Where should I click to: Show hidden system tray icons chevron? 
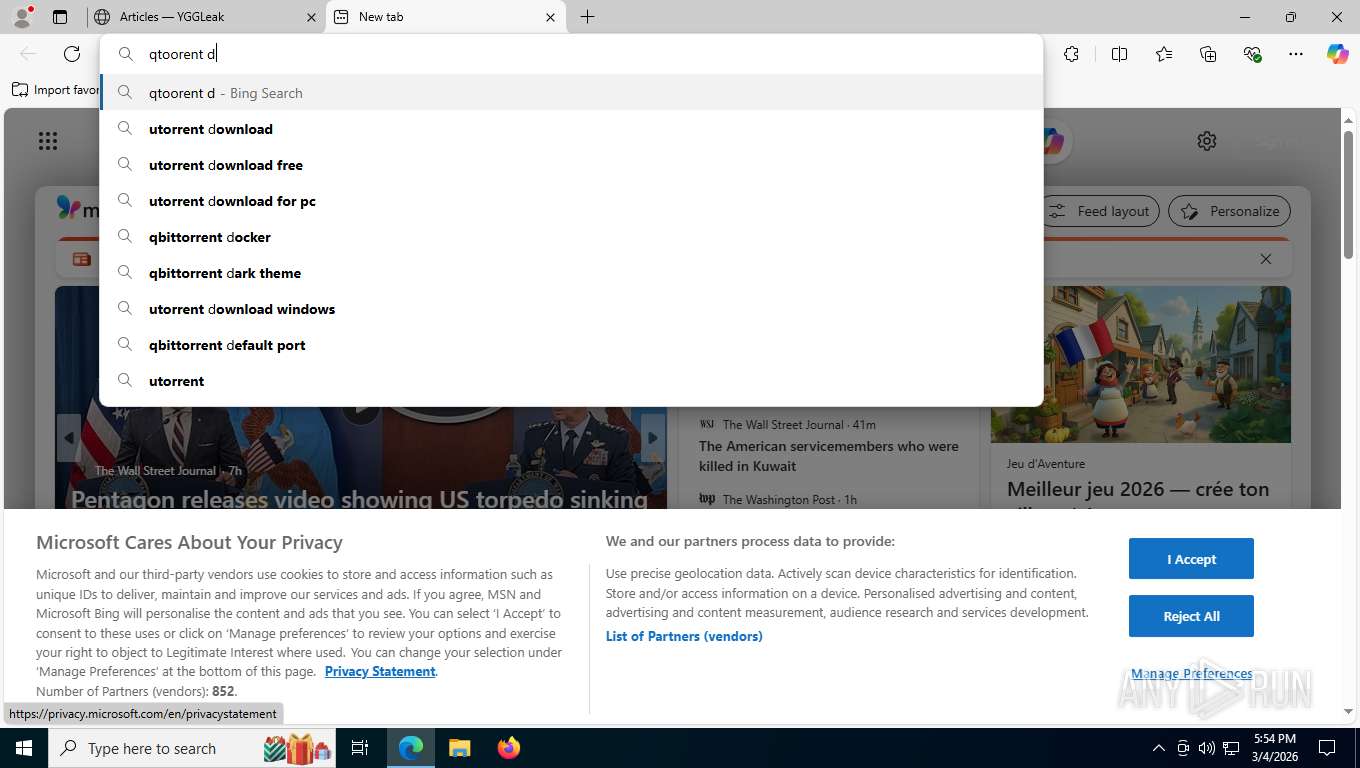[1159, 748]
